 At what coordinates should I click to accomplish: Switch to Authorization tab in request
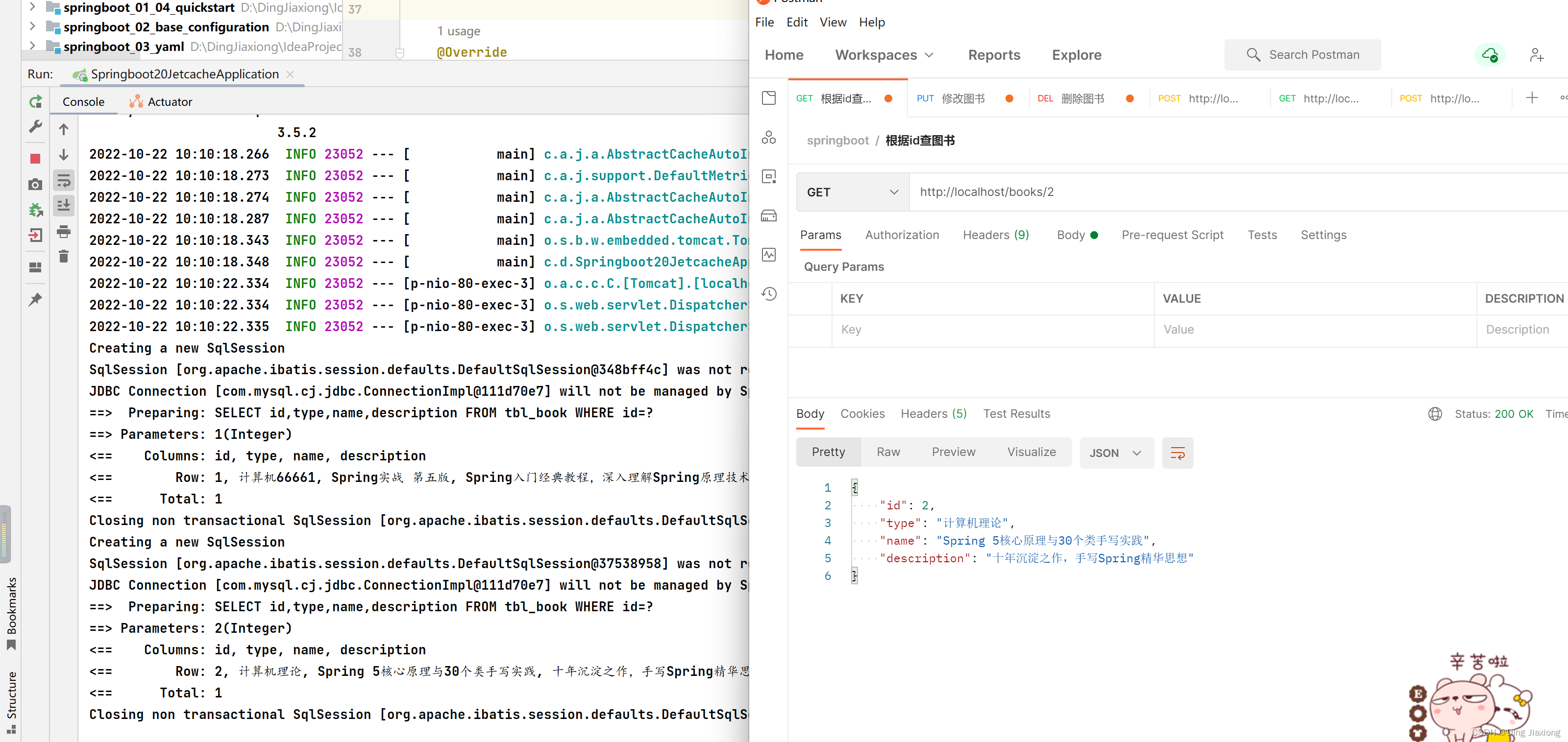(x=902, y=236)
